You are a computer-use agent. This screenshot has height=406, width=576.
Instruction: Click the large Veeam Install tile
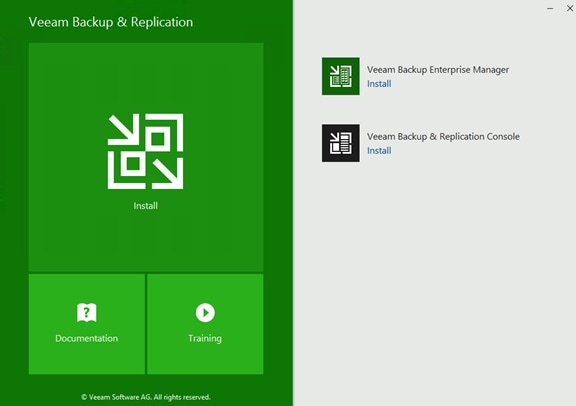146,157
